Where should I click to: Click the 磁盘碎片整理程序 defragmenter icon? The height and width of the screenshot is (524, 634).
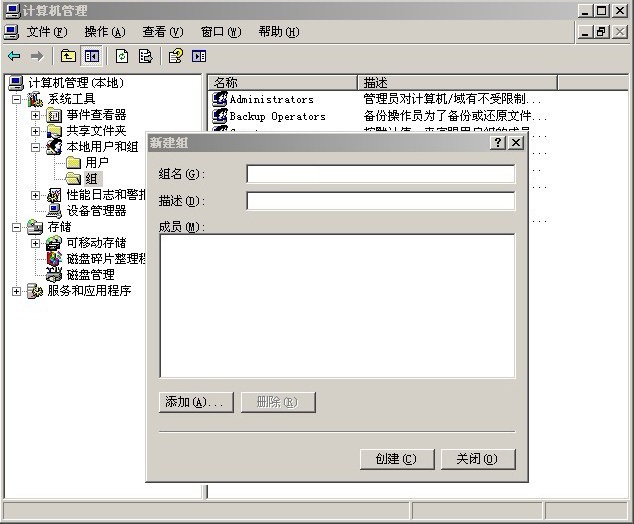54,259
